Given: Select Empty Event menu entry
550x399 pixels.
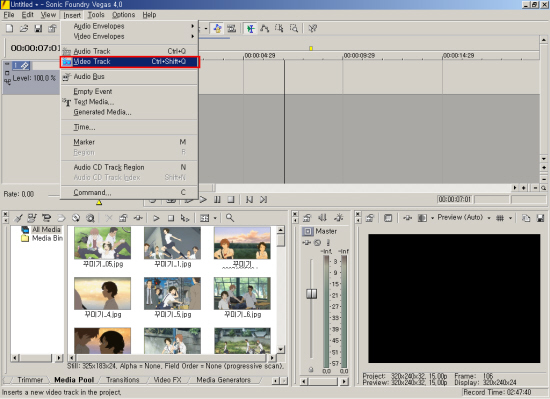Looking at the screenshot, I should click(129, 92).
